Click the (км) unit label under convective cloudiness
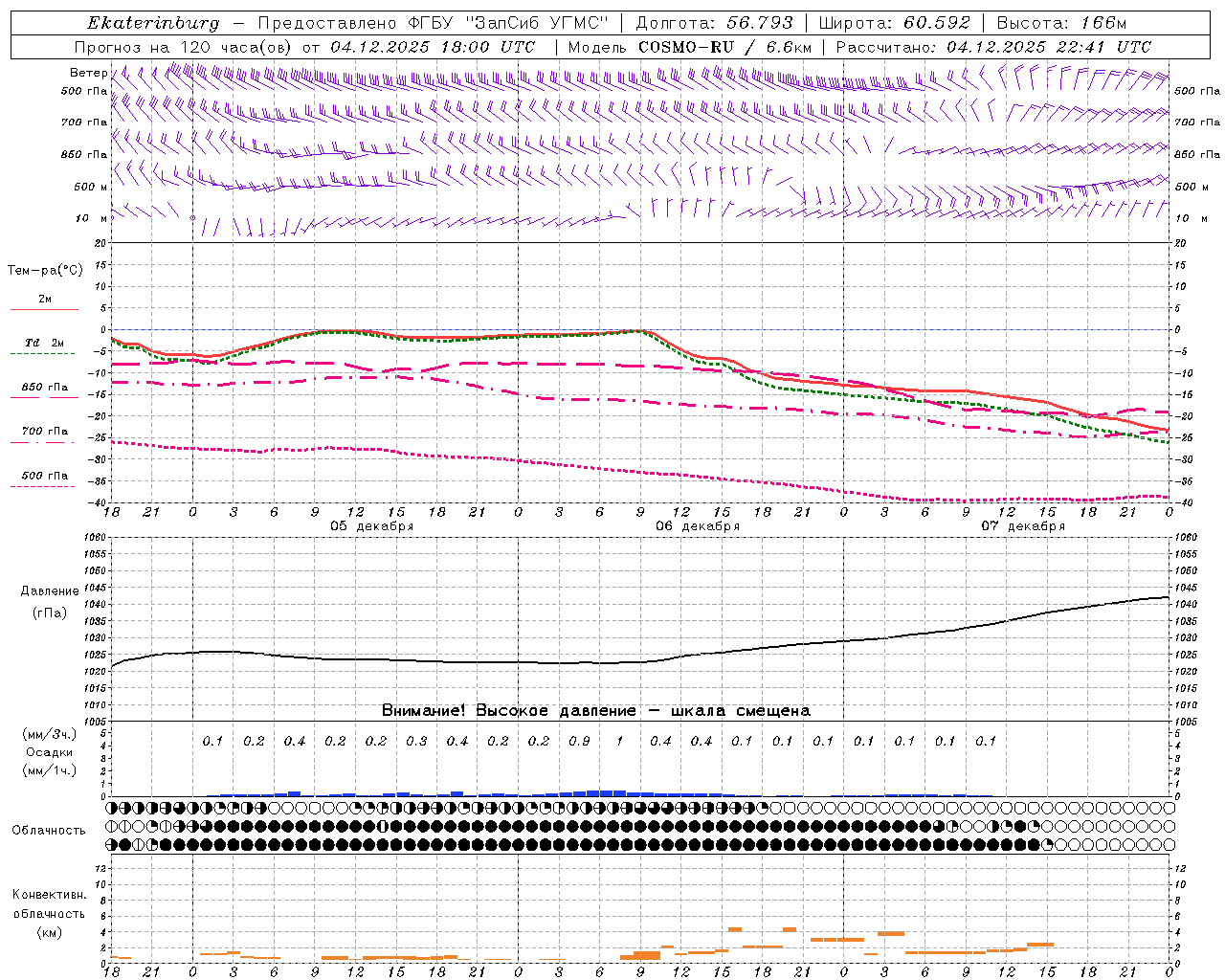This screenshot has width=1225, height=980. (49, 932)
